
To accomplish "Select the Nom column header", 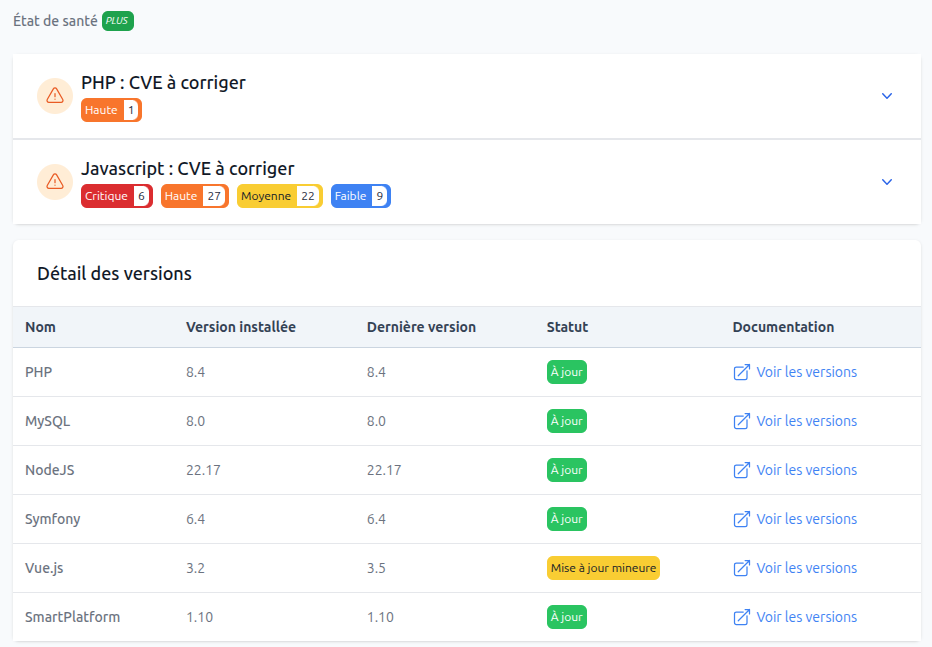I will [x=40, y=326].
